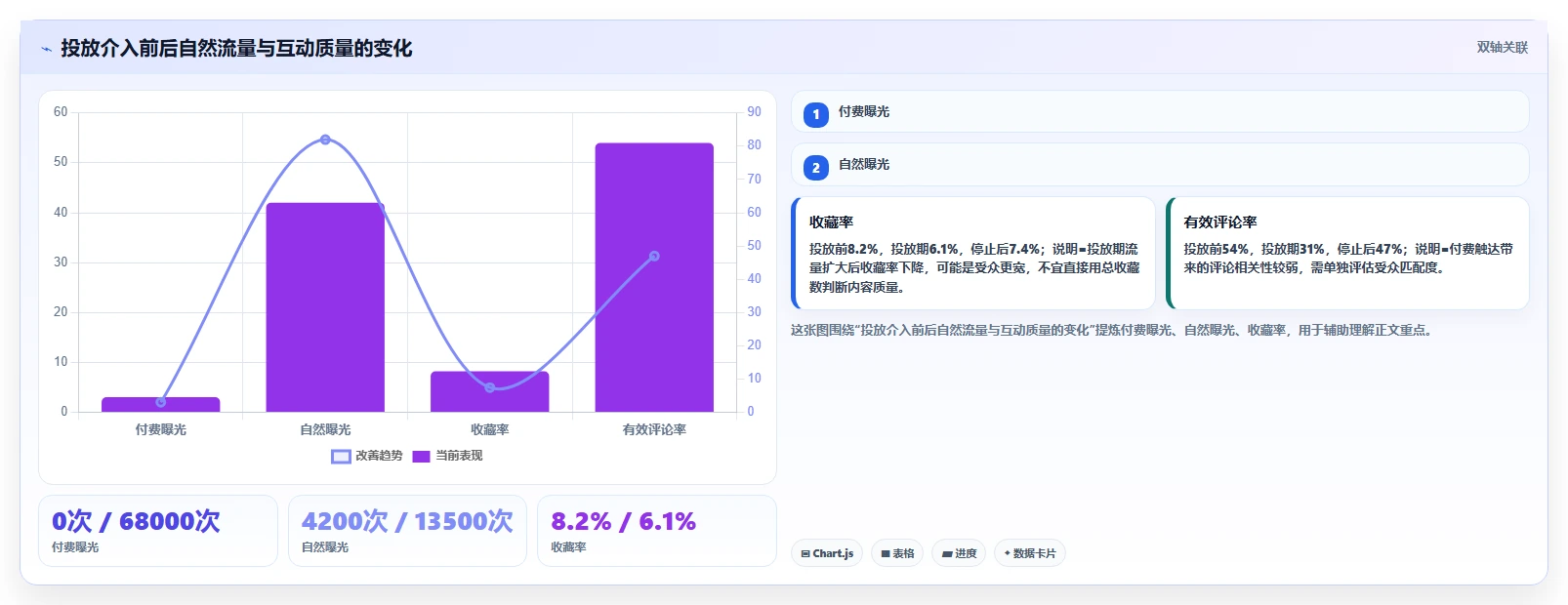Click the line point above 自然曝光
Screen dimensions: 1568x605
325,140
